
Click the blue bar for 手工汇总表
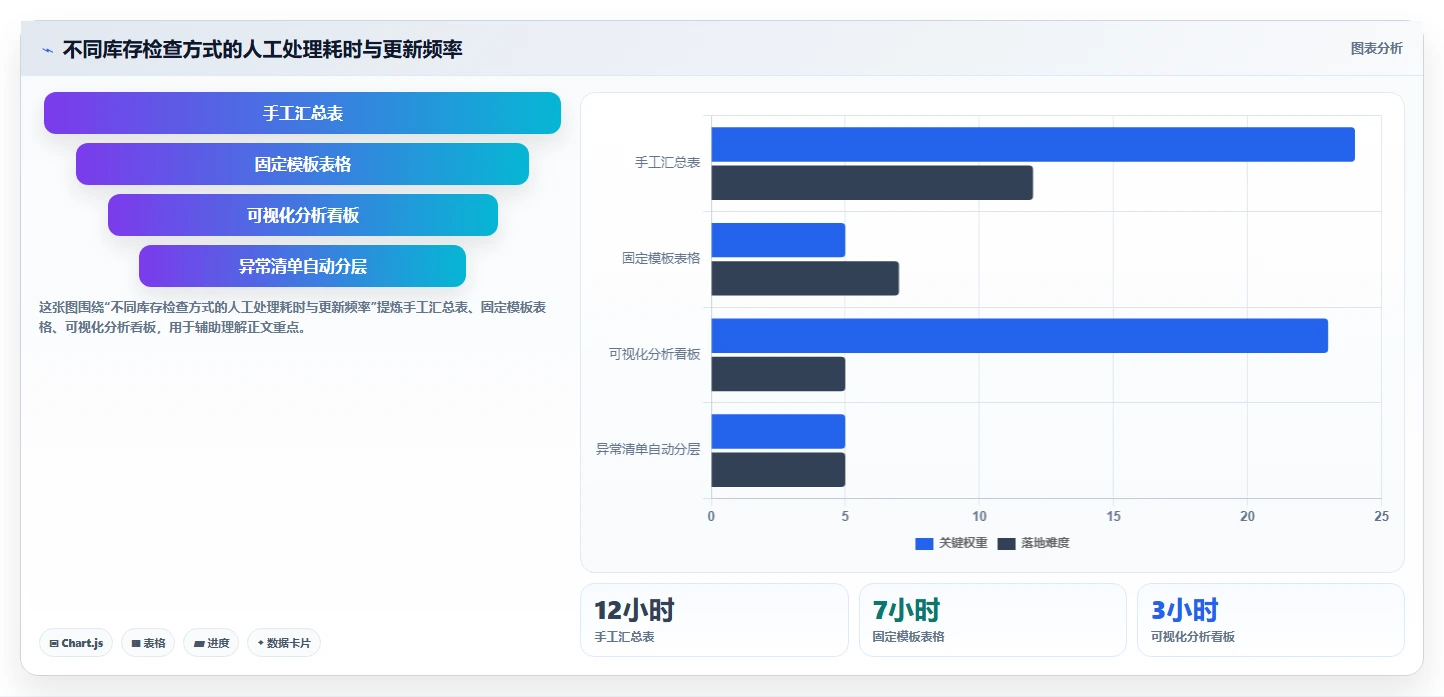pos(1033,144)
